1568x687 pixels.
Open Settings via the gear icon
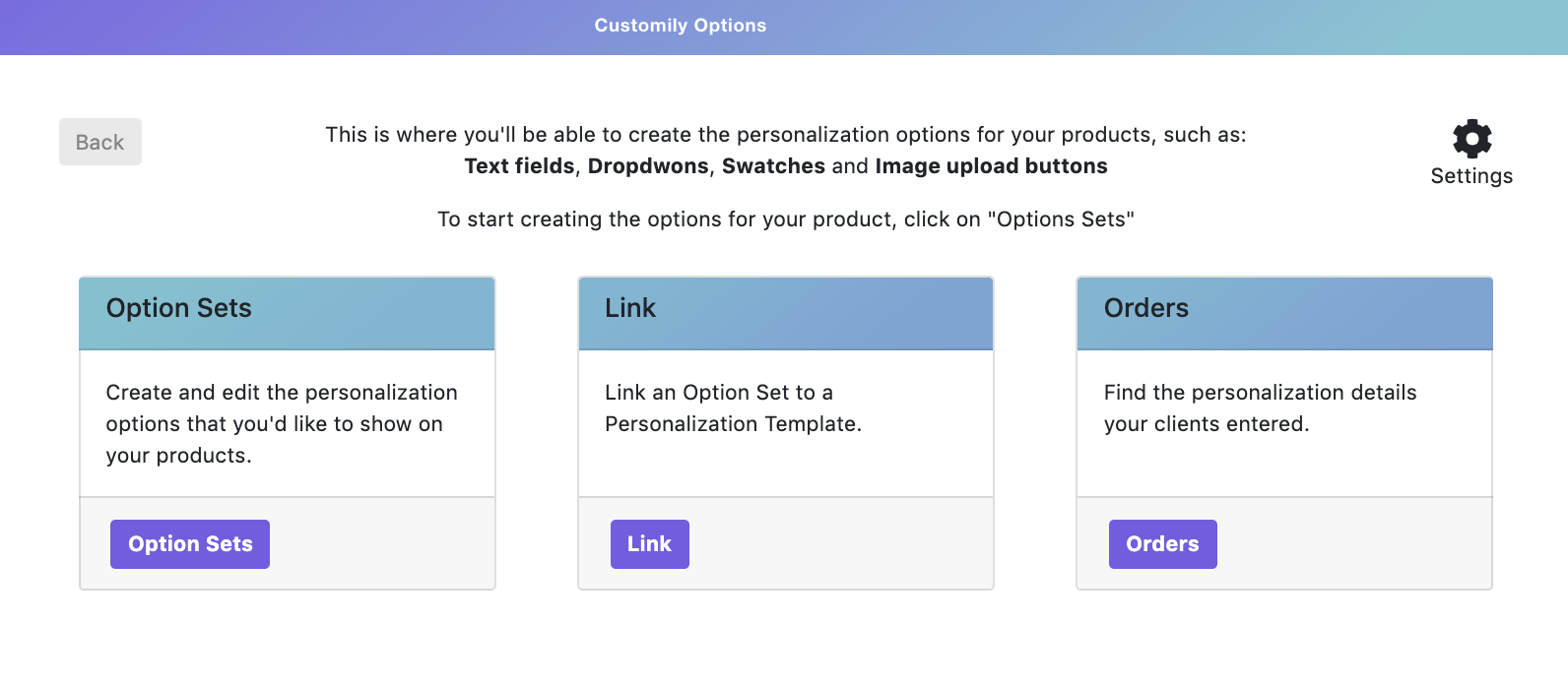pyautogui.click(x=1471, y=139)
